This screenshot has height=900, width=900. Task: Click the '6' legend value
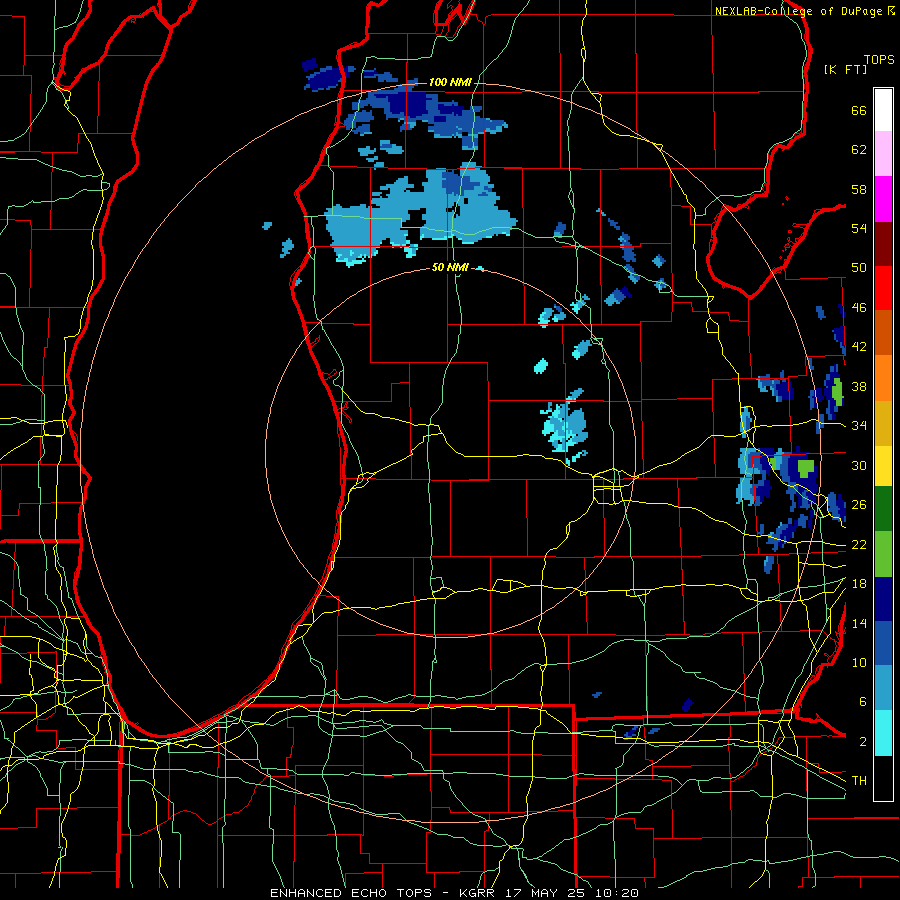(863, 702)
